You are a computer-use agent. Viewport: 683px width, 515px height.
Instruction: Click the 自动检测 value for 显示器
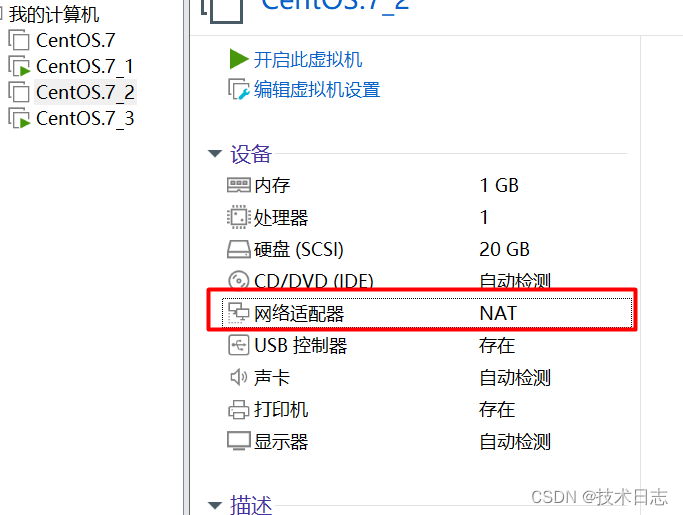click(515, 441)
